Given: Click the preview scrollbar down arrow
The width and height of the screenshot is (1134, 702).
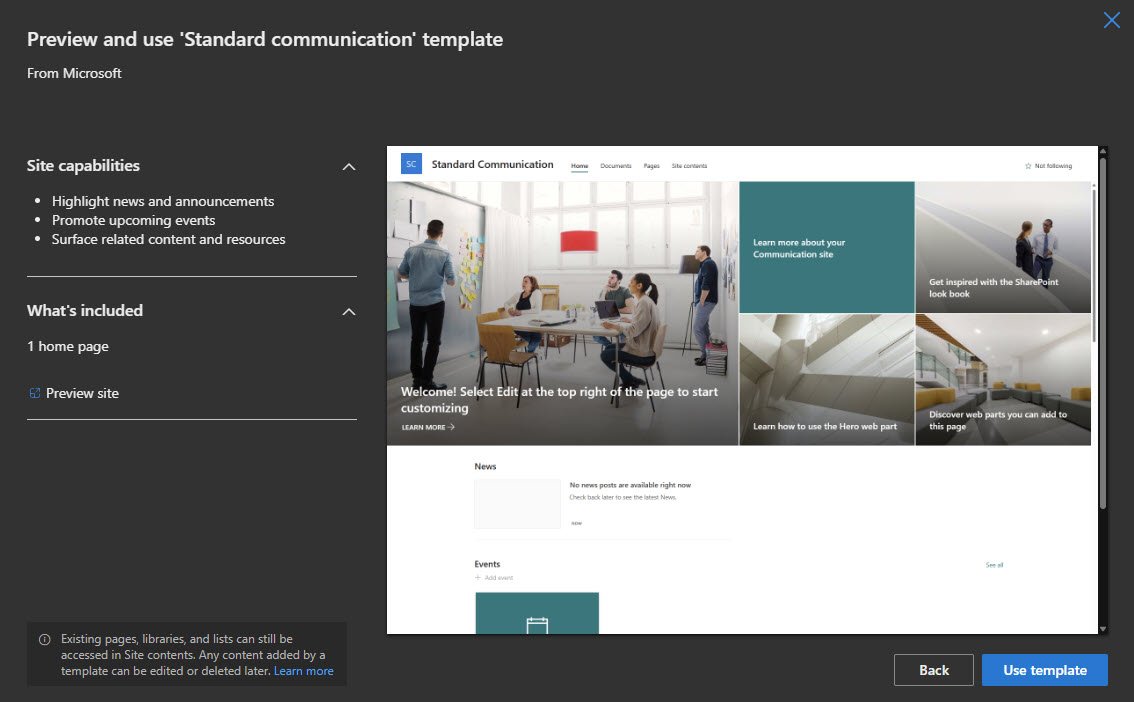Looking at the screenshot, I should (x=1103, y=629).
